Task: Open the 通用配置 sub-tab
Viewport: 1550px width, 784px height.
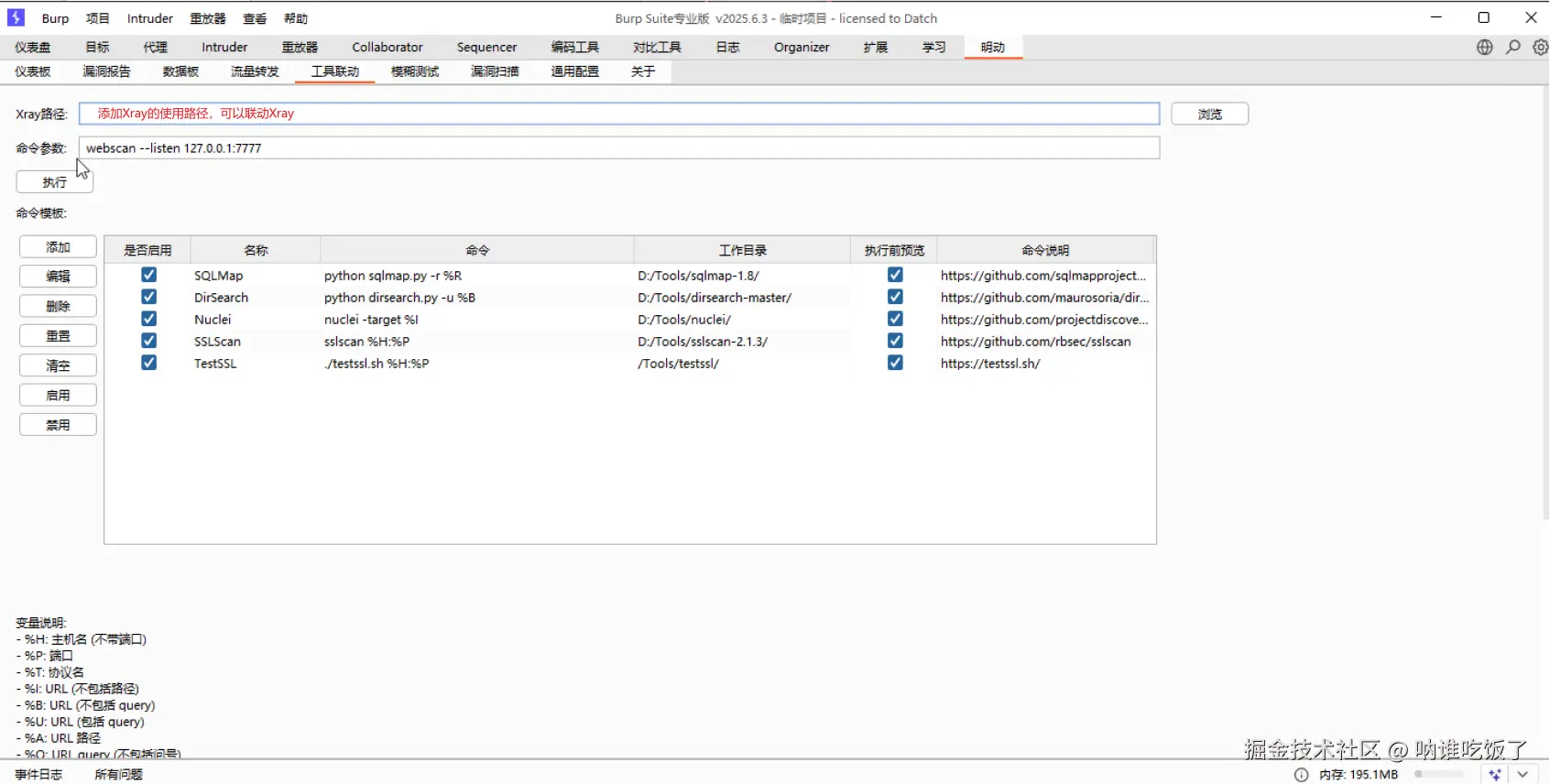Action: (x=575, y=71)
